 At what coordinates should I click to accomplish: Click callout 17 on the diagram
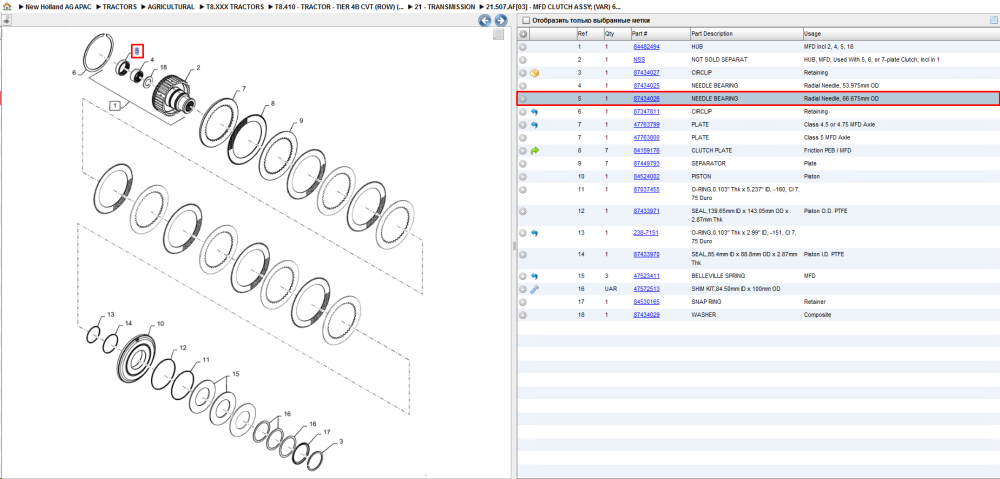point(327,432)
